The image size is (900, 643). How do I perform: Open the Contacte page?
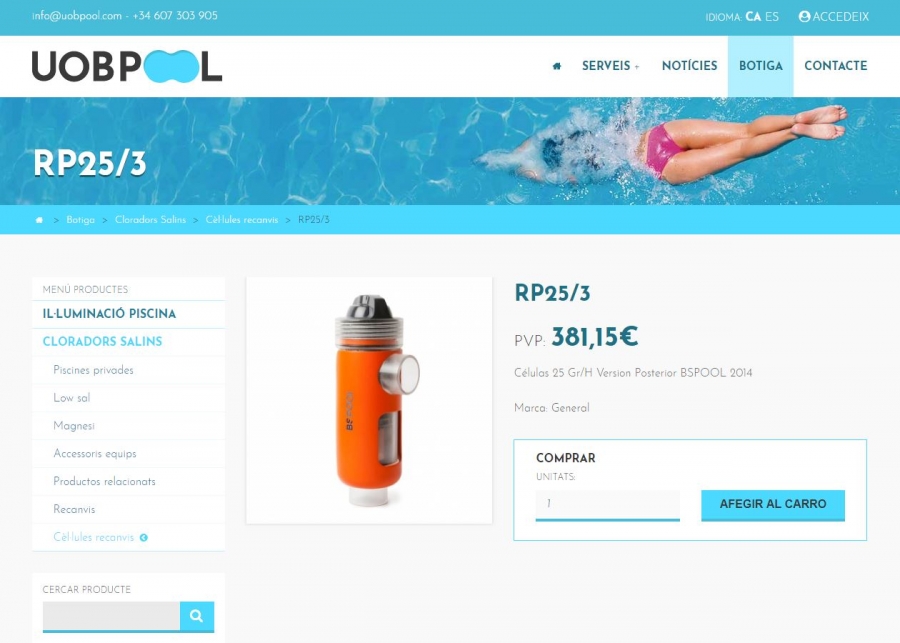point(835,66)
